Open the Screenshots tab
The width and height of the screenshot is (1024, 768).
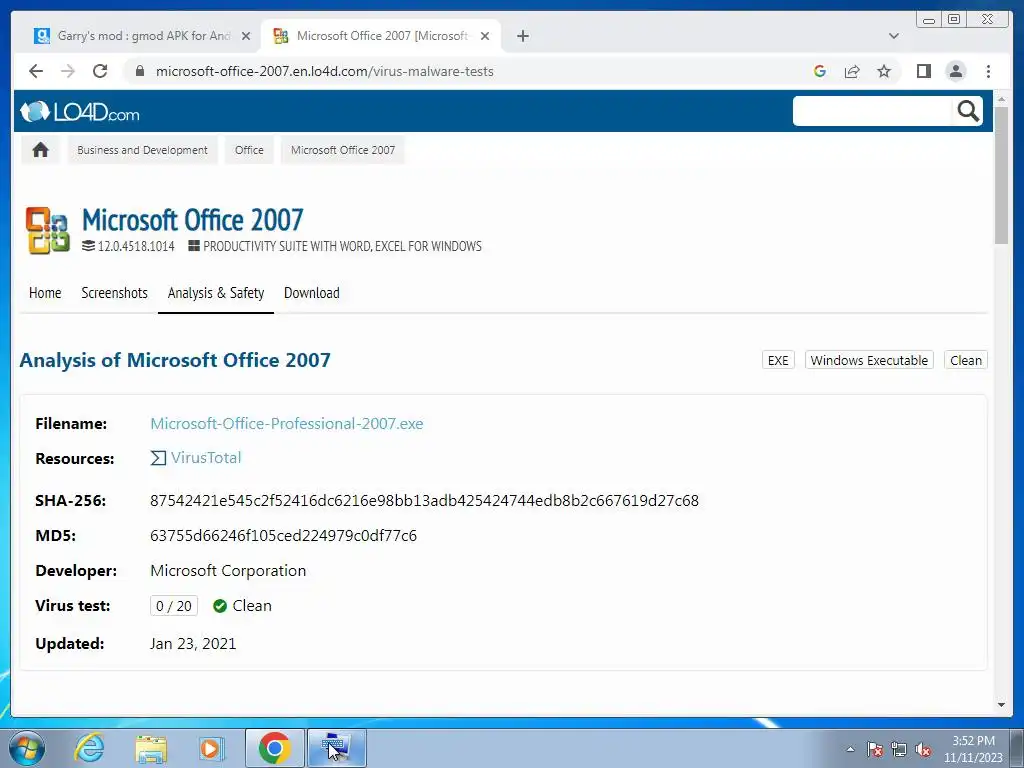pos(114,293)
